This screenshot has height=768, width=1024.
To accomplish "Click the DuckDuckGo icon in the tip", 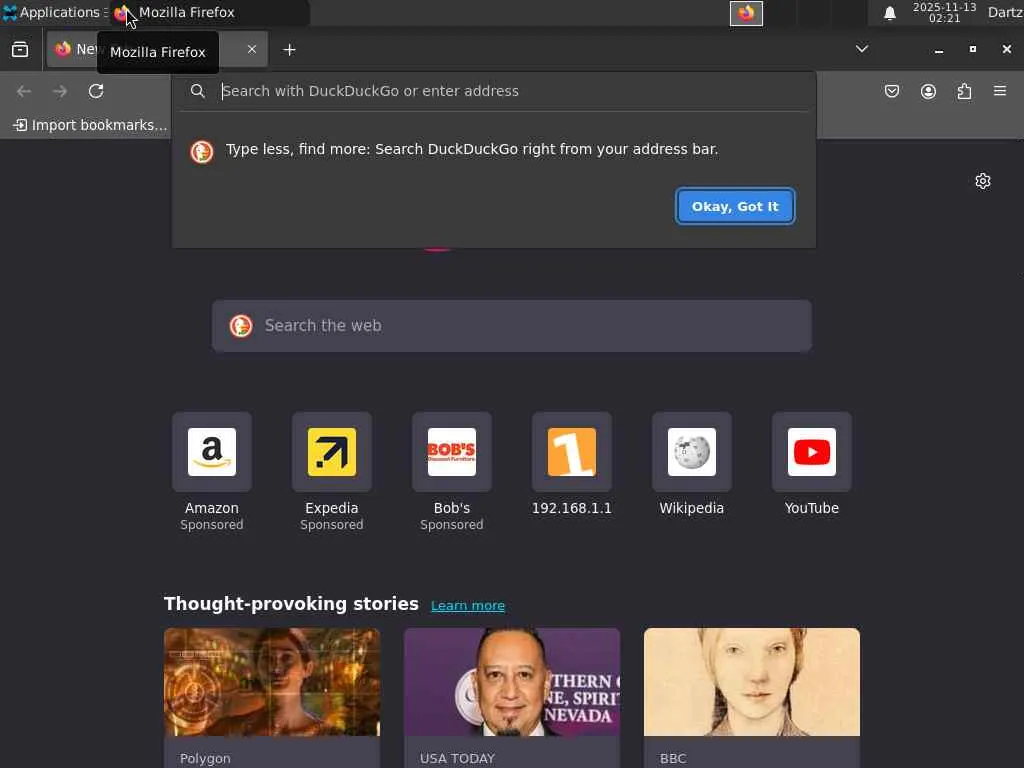I will pos(202,152).
